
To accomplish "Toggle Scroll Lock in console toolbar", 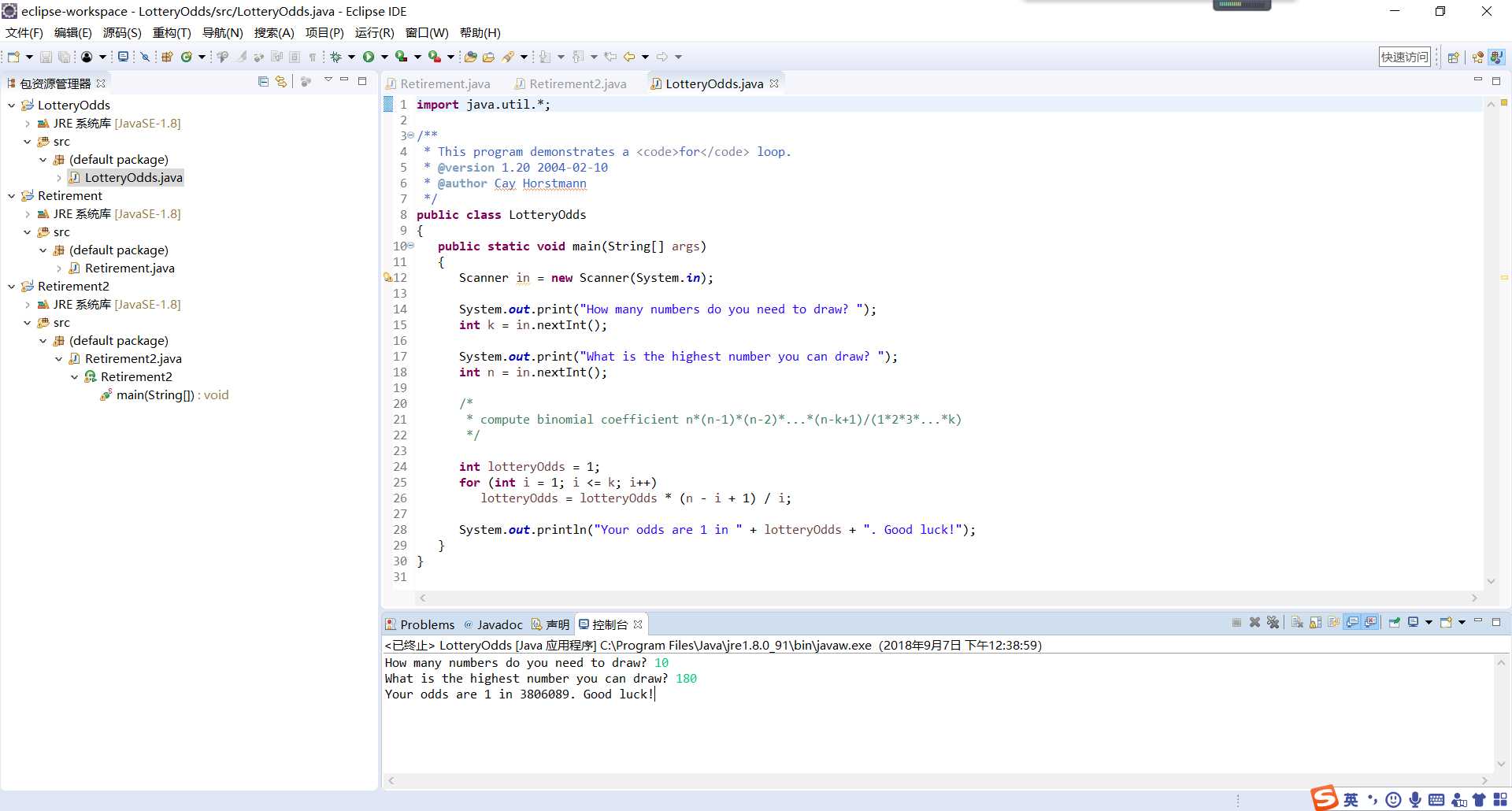I will [x=1315, y=623].
